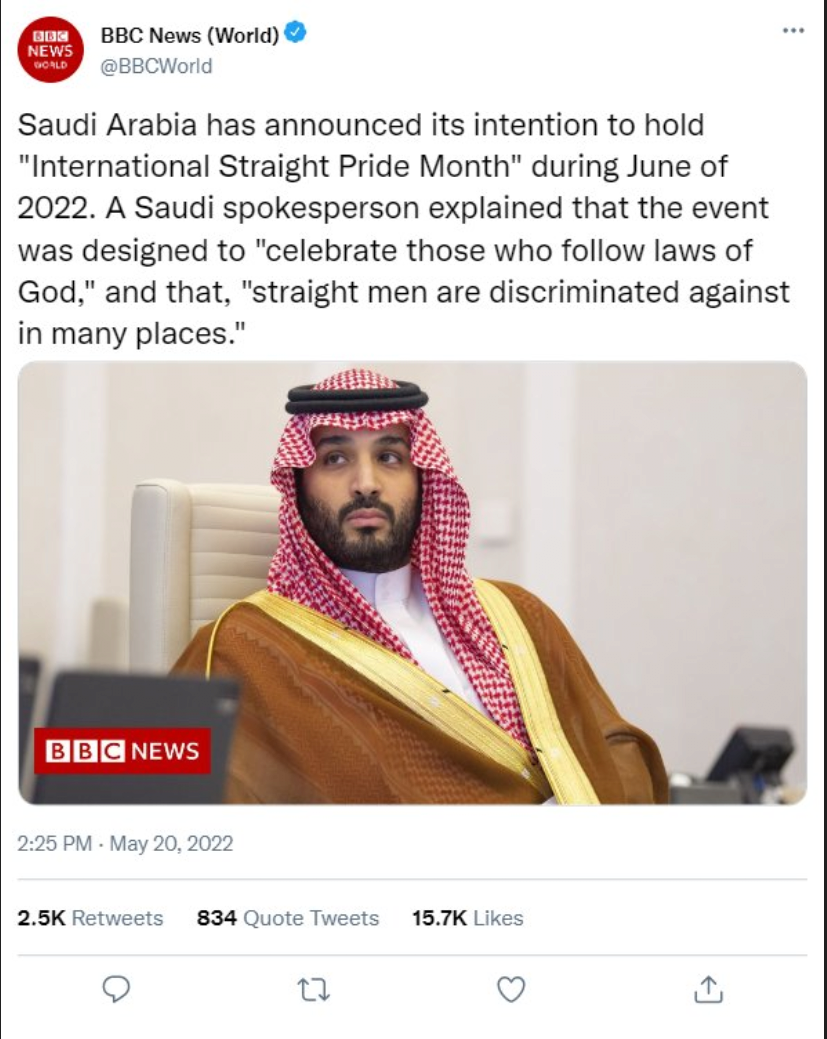View the 834 Quote Tweets list

(288, 918)
